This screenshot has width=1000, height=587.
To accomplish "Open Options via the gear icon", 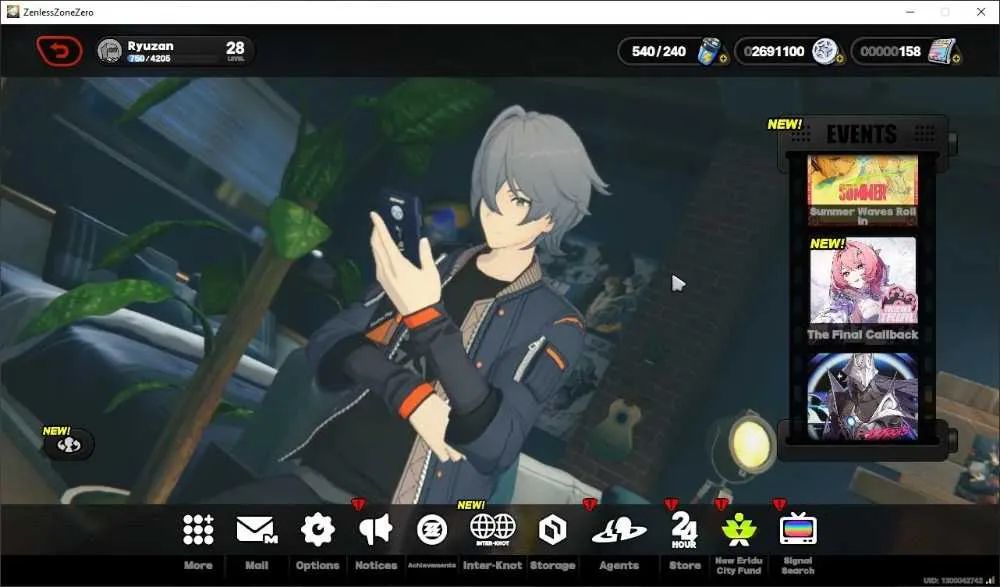I will pyautogui.click(x=317, y=530).
